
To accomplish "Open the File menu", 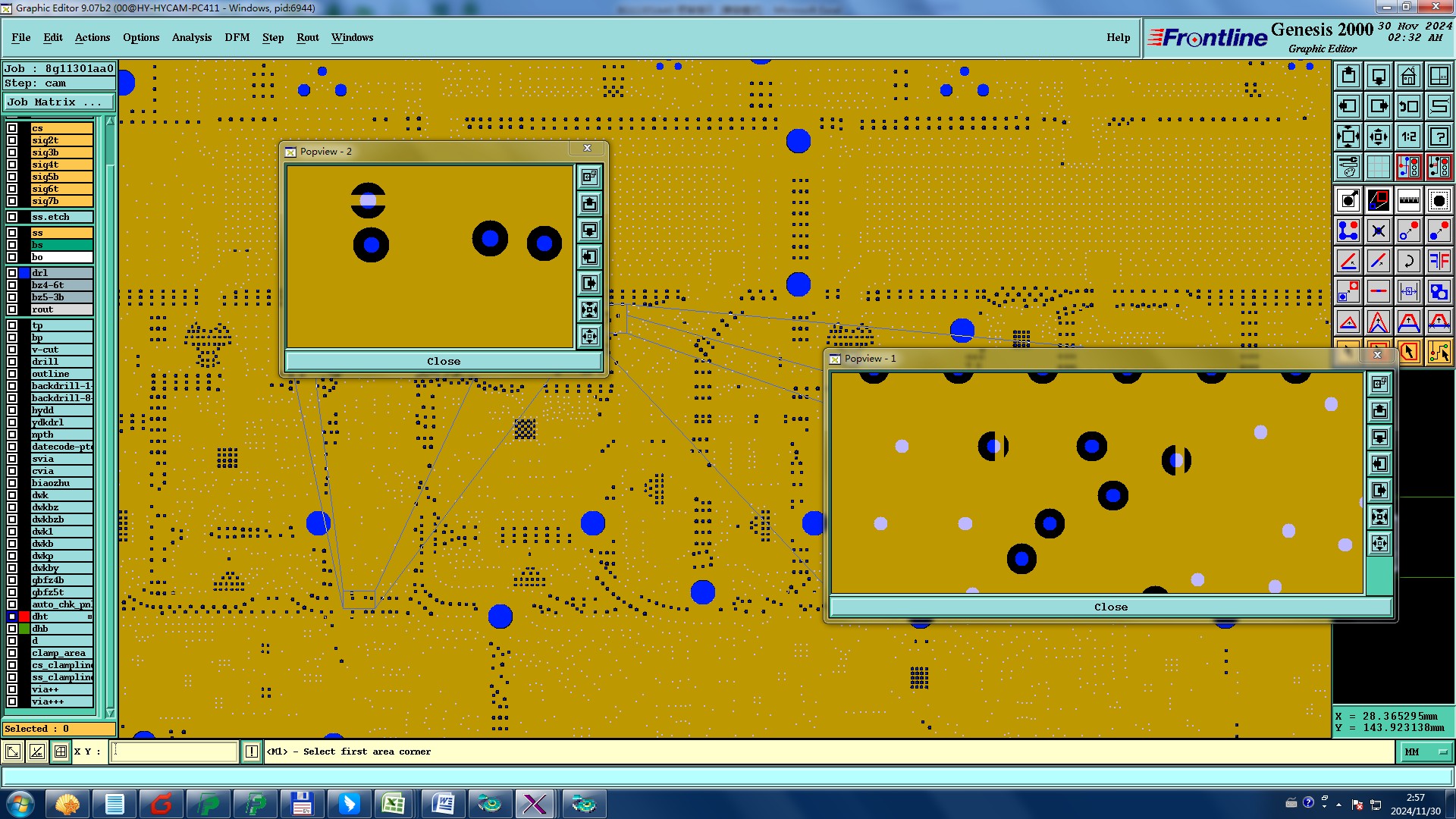I will point(21,37).
